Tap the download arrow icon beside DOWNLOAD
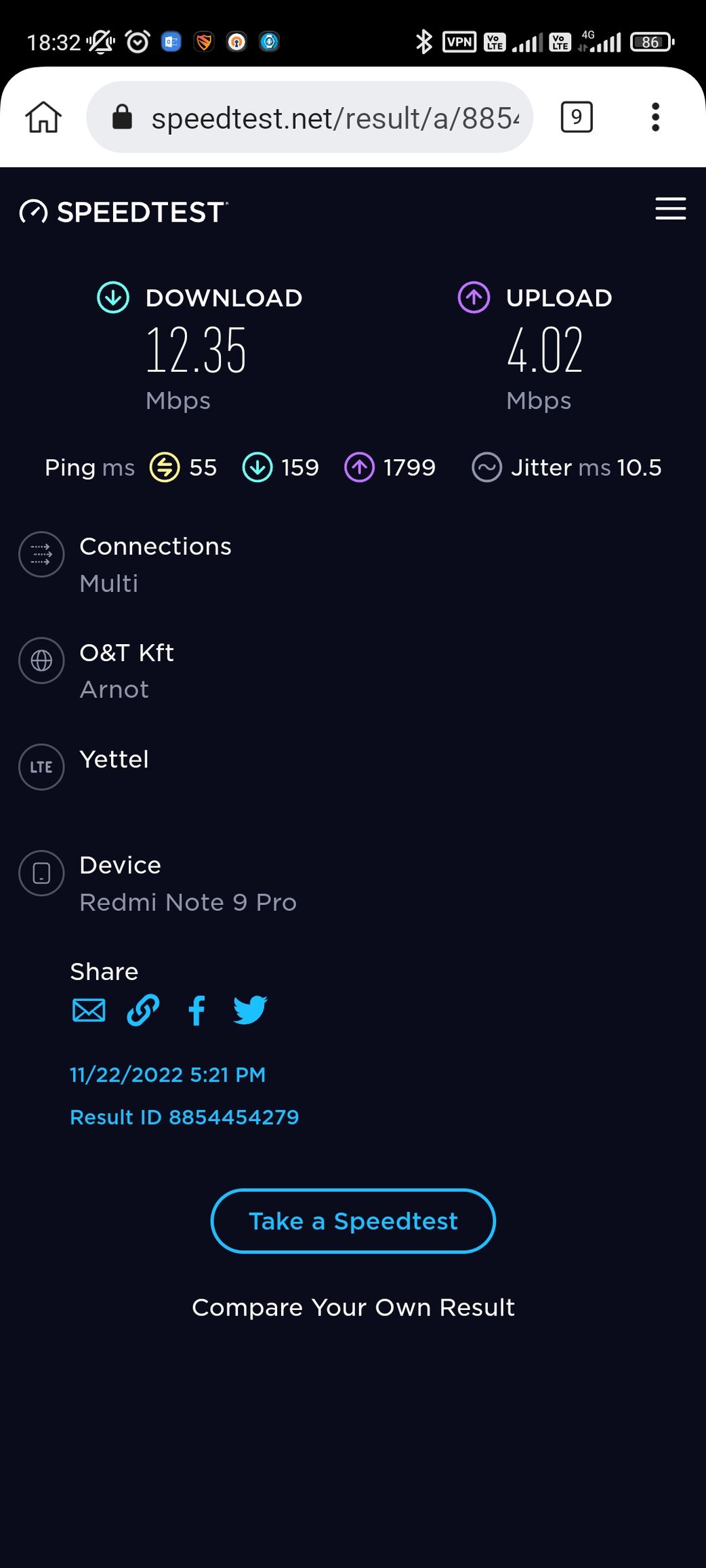Image resolution: width=706 pixels, height=1568 pixels. tap(113, 297)
